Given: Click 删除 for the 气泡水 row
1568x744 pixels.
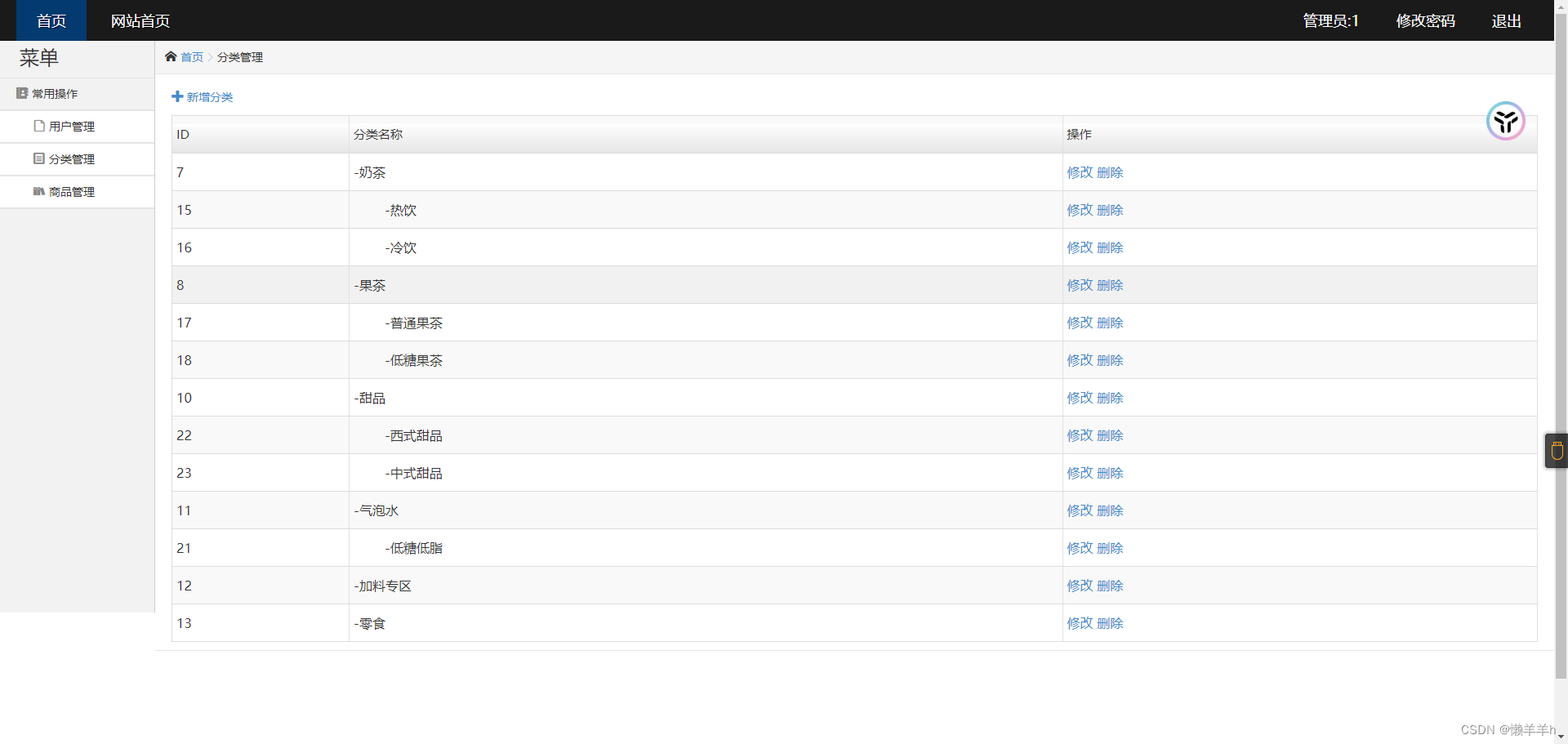Looking at the screenshot, I should tap(1110, 510).
